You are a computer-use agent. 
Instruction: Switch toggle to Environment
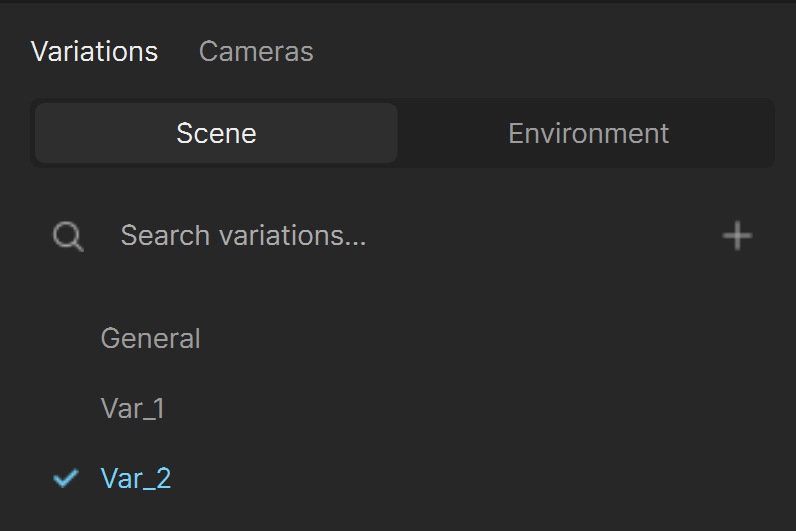[588, 134]
